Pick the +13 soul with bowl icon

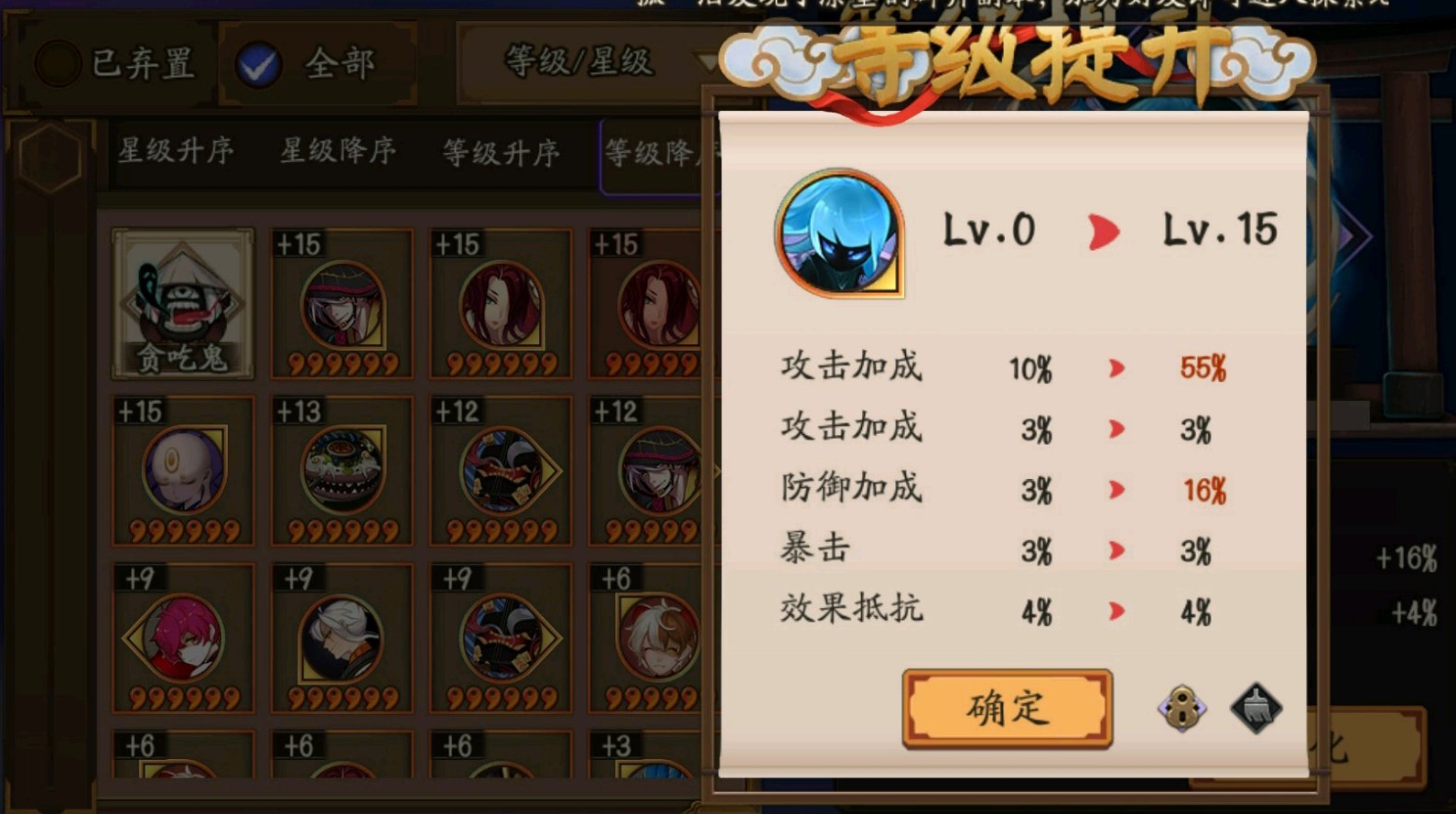tap(341, 471)
